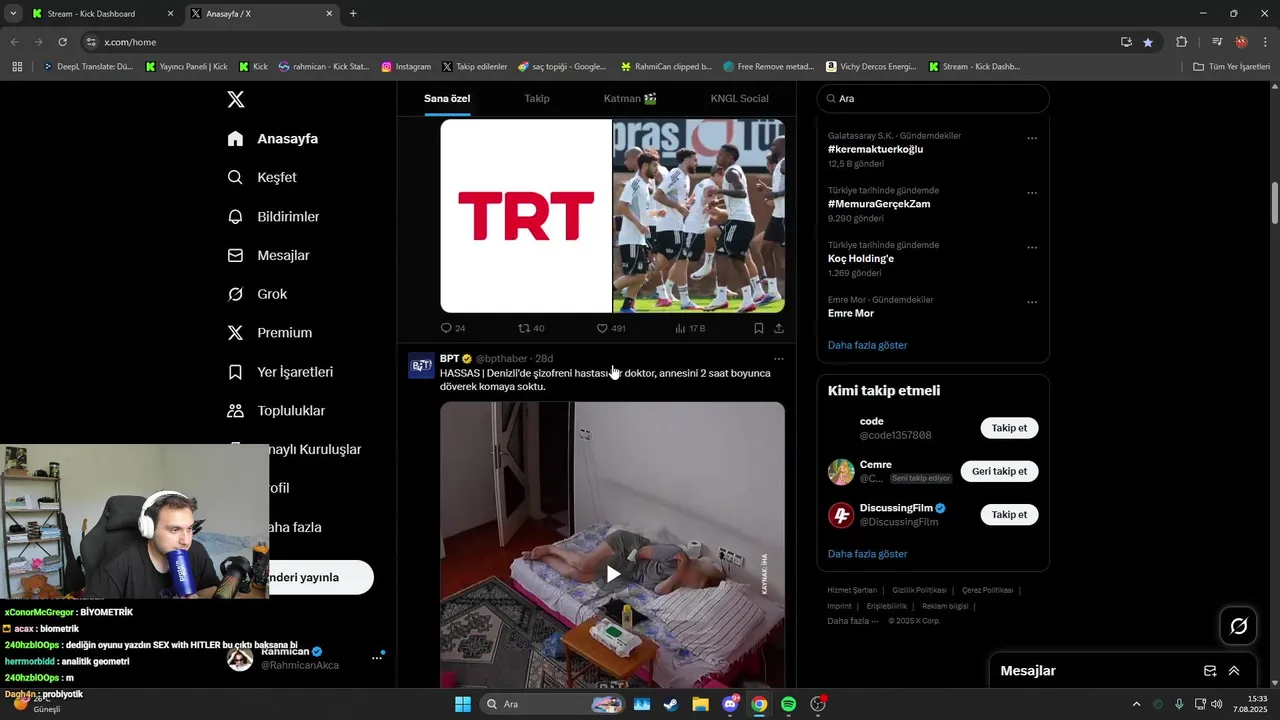The width and height of the screenshot is (1280, 720).
Task: Open new browser tab
Action: 353,14
